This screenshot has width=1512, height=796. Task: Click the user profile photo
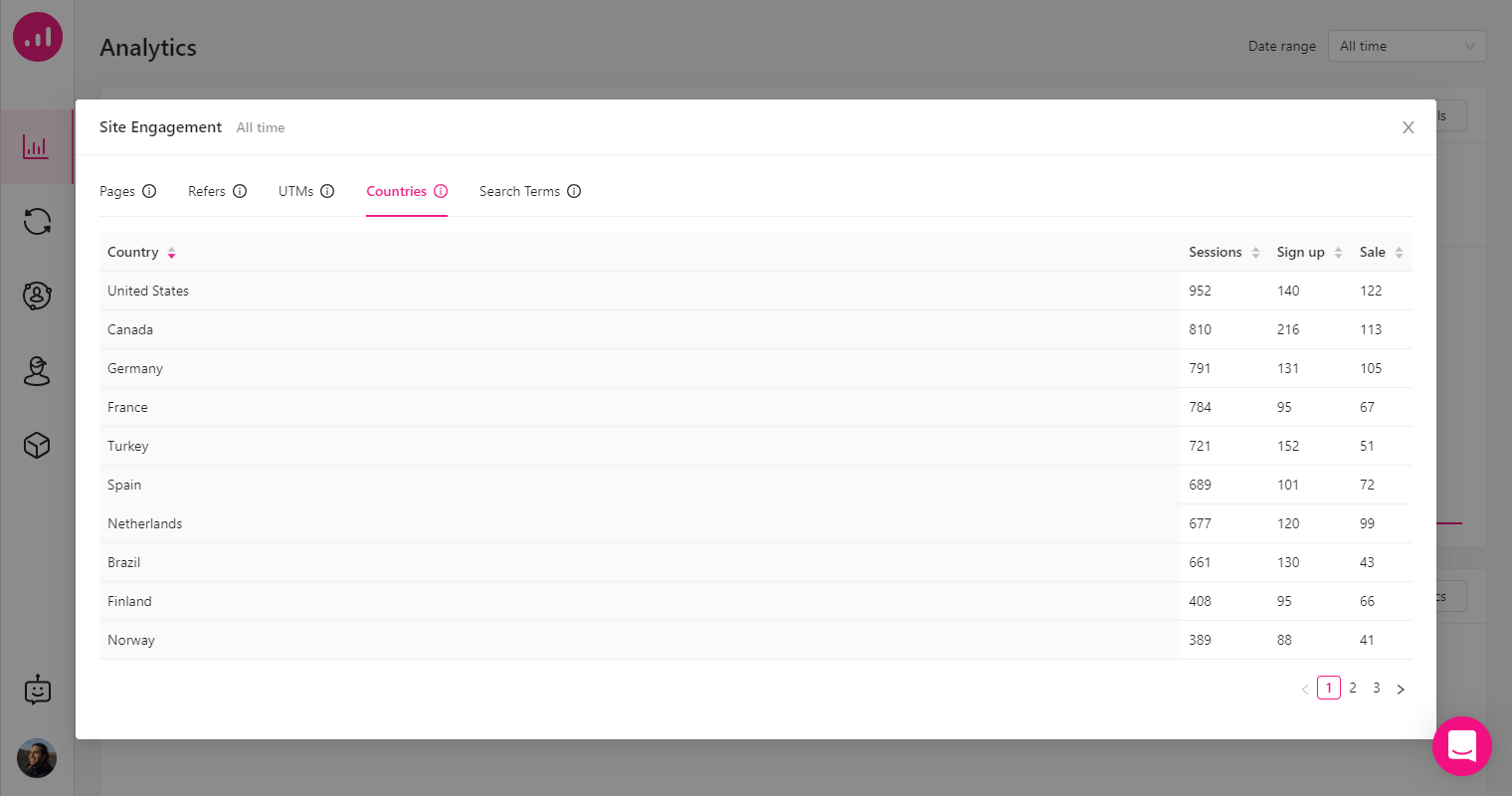[37, 758]
